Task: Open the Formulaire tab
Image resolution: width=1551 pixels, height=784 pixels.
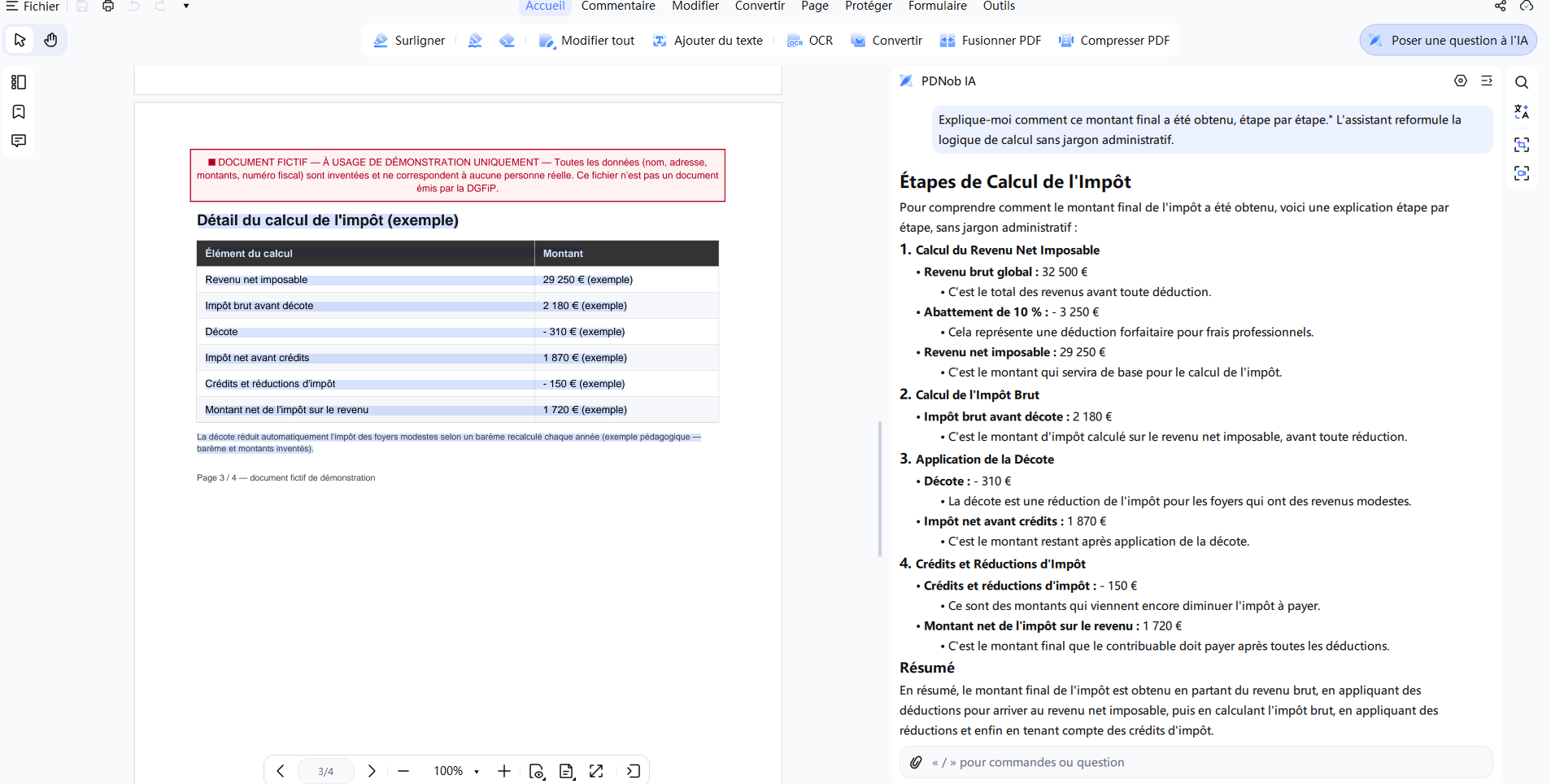Action: tap(938, 7)
